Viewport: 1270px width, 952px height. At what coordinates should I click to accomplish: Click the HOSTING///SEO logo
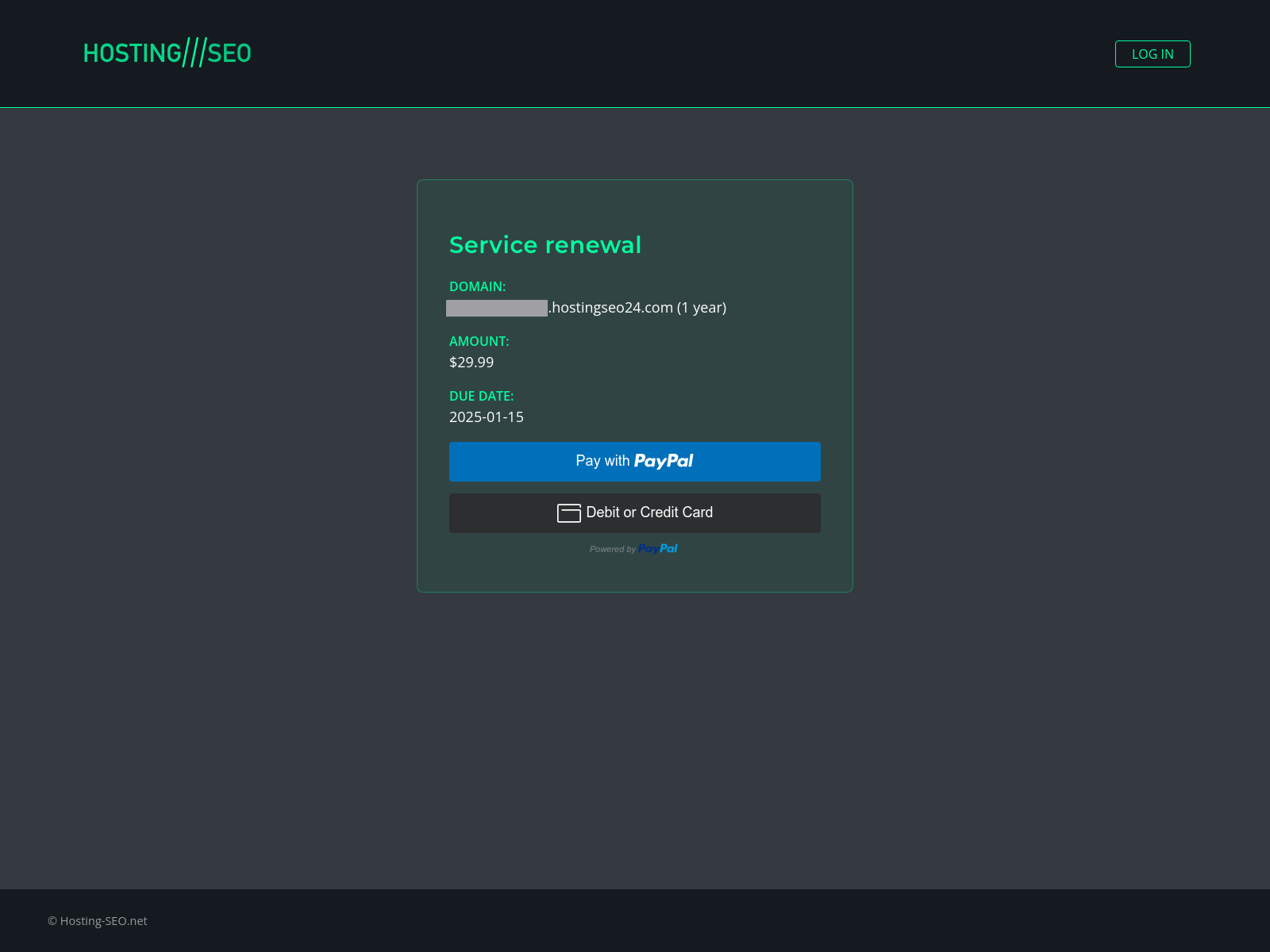pyautogui.click(x=167, y=53)
